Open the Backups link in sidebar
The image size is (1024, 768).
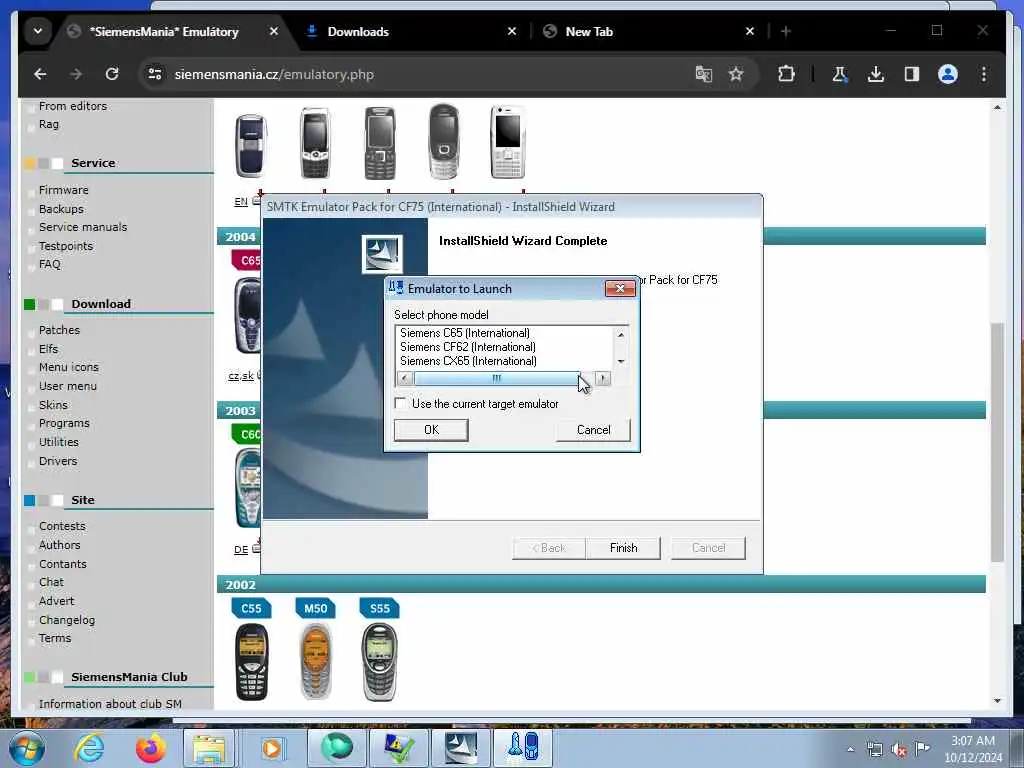61,209
